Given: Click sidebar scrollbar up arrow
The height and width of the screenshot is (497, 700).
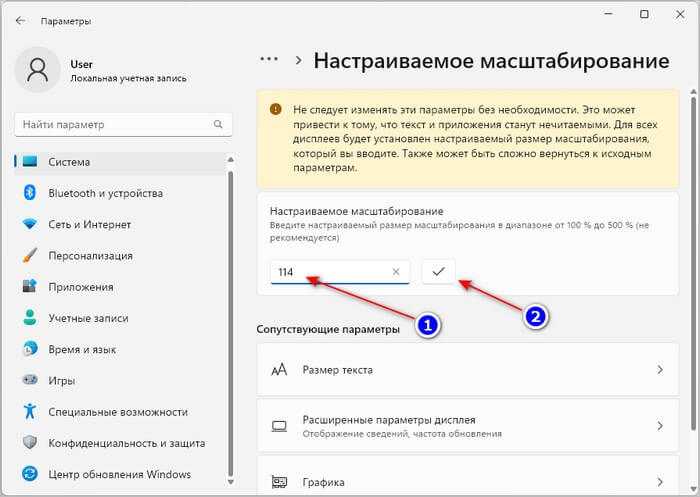Looking at the screenshot, I should point(230,159).
